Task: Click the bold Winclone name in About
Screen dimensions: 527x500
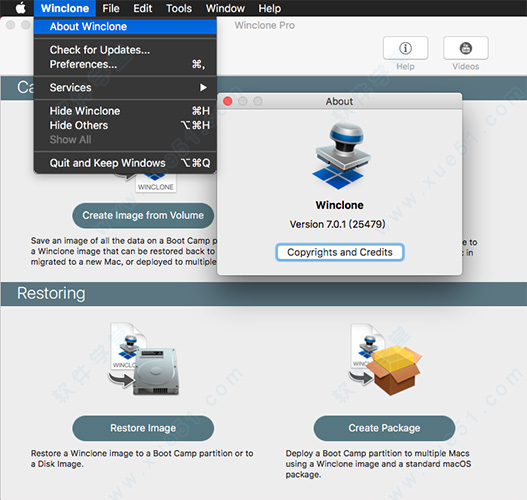Action: pos(339,205)
